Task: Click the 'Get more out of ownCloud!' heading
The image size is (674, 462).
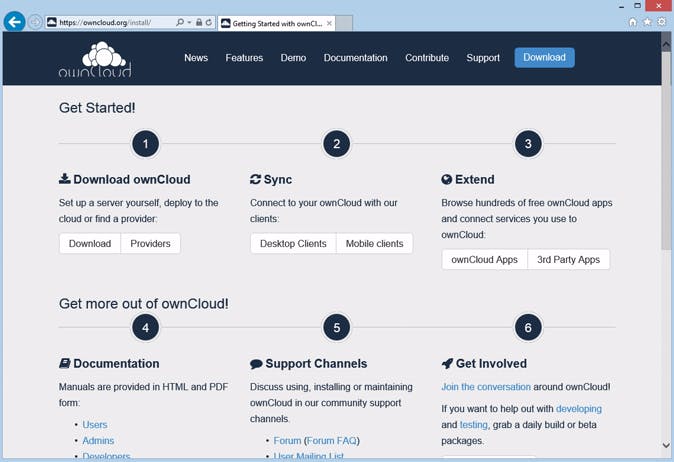Action: tap(144, 304)
